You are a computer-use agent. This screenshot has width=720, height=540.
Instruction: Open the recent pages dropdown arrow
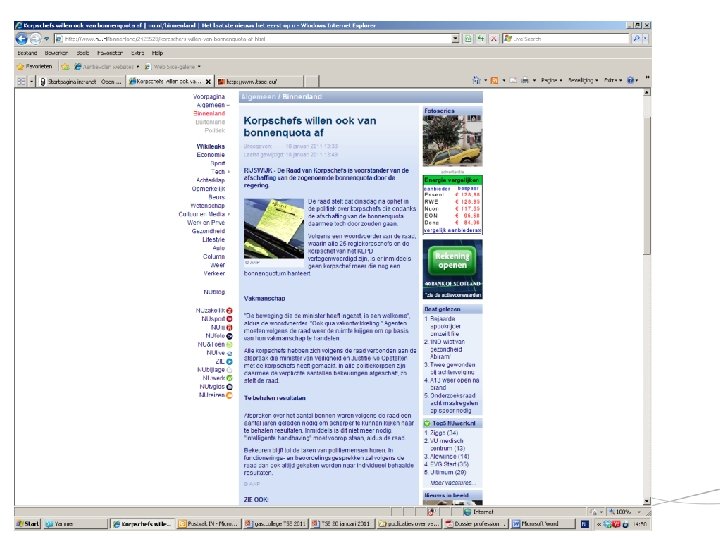point(46,39)
